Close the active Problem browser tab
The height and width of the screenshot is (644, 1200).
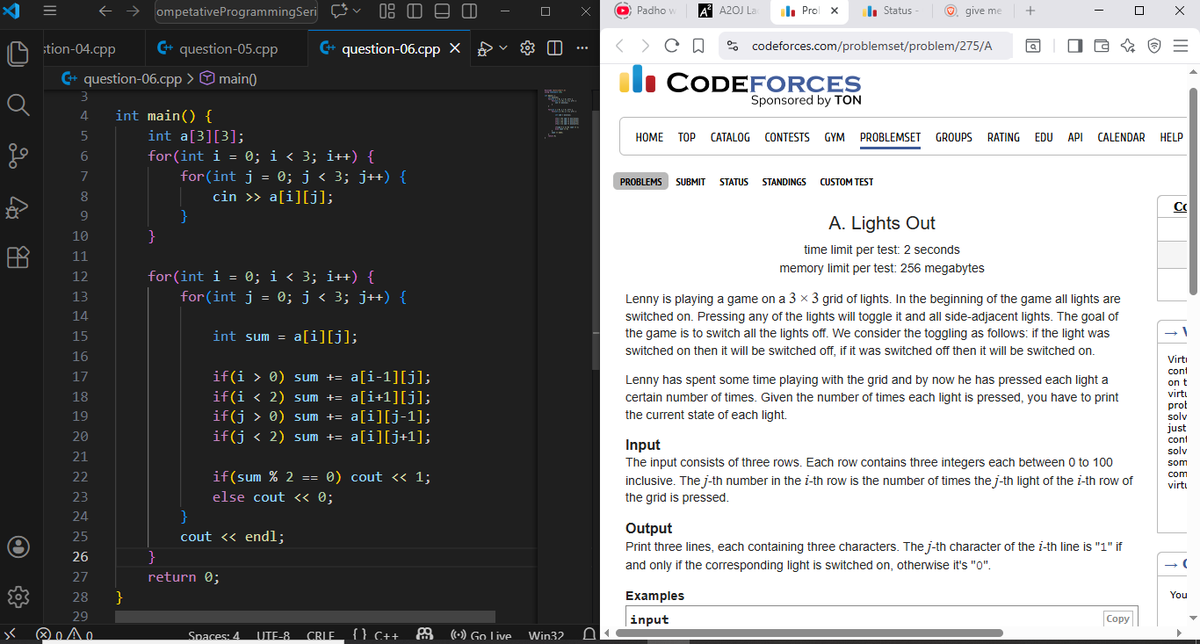(x=834, y=11)
